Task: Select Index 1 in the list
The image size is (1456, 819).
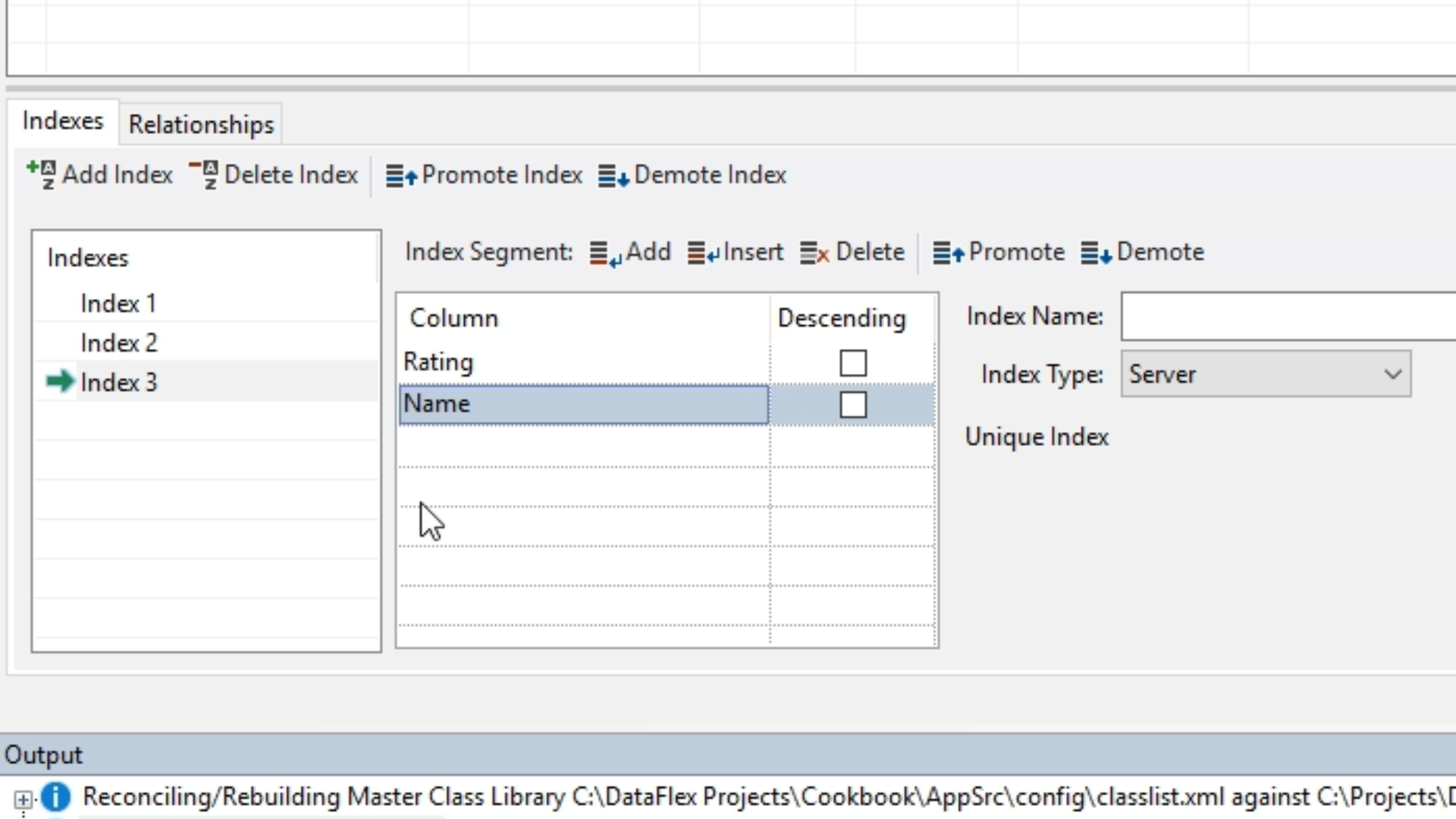Action: pos(118,303)
